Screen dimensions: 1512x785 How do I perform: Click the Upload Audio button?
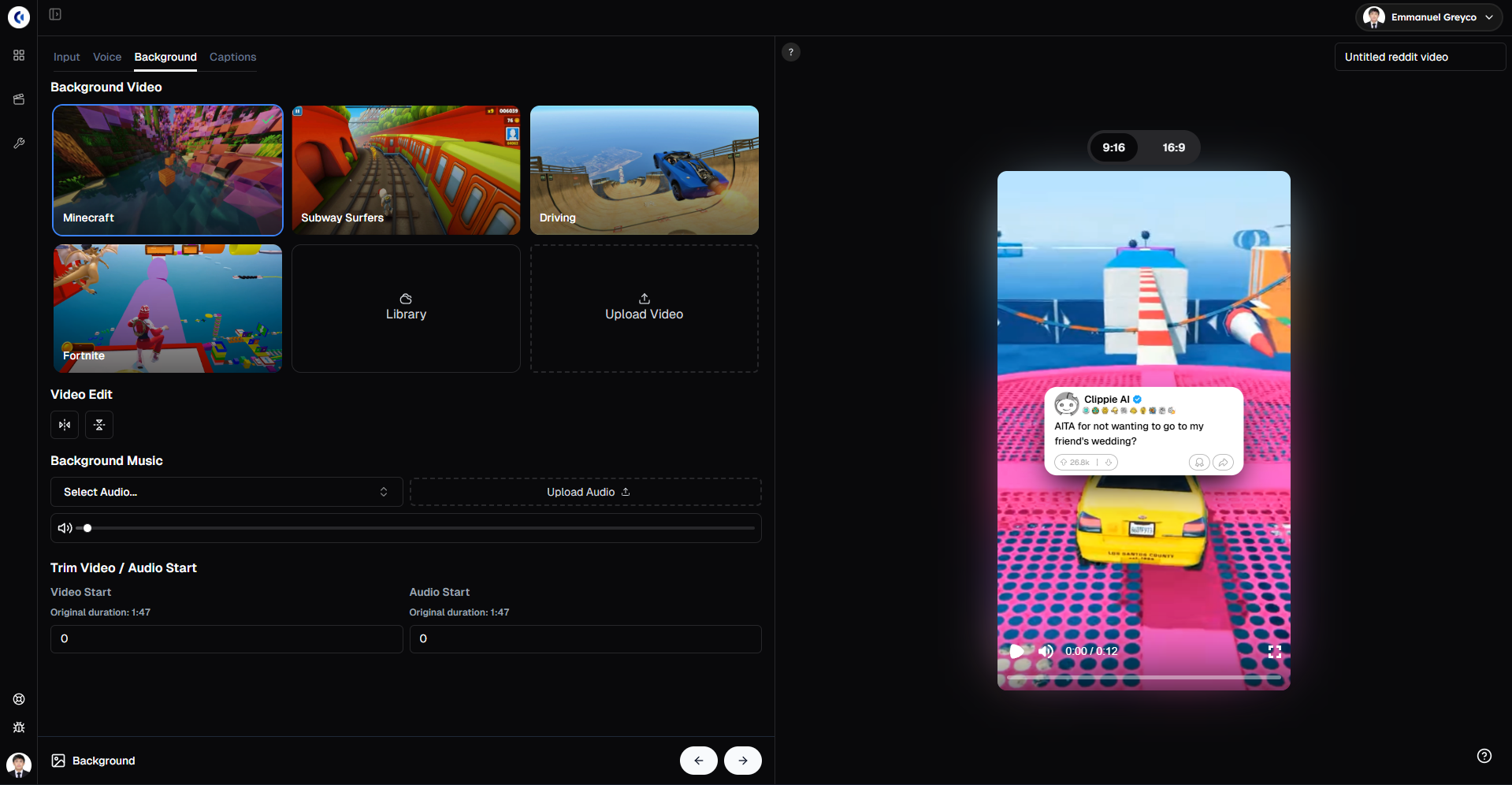585,492
